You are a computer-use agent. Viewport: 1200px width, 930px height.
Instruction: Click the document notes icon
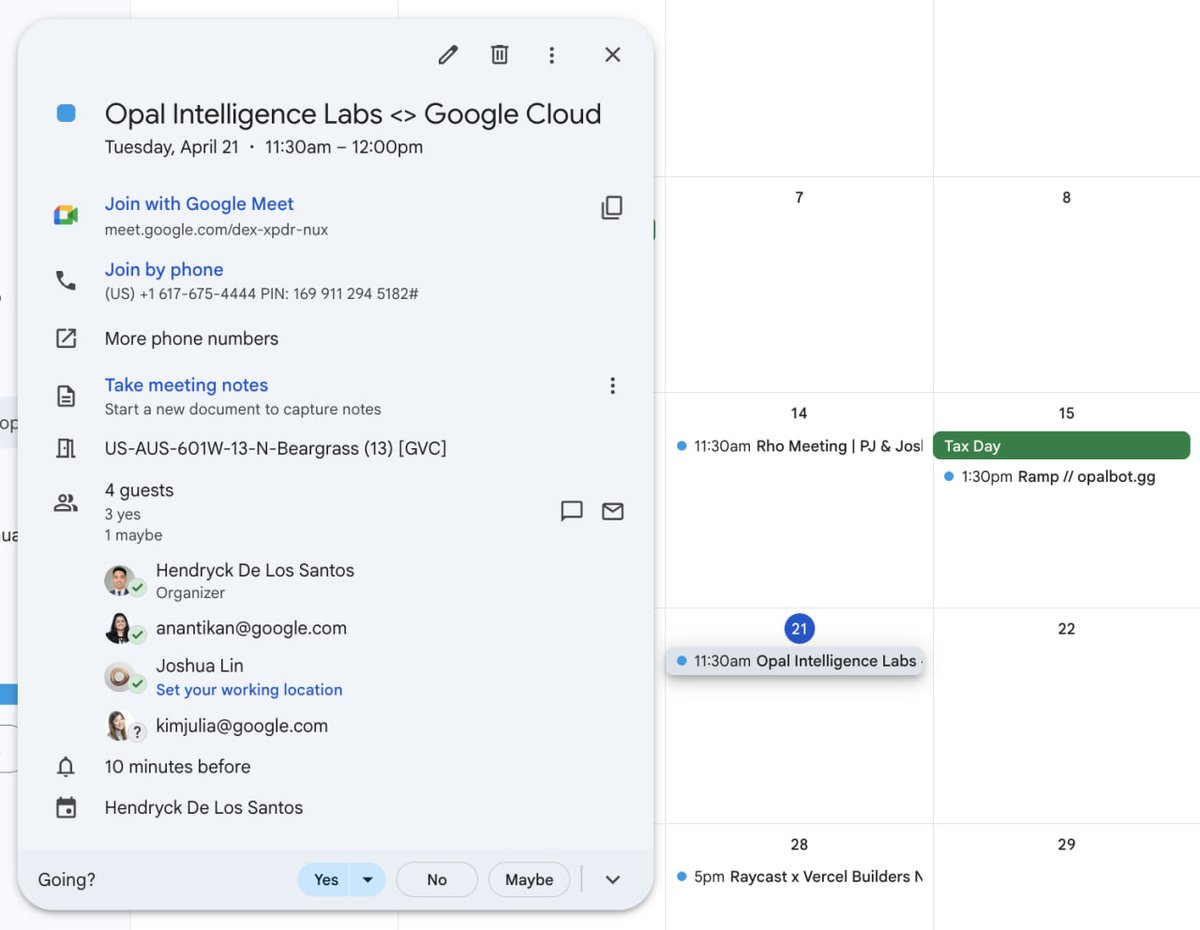click(66, 396)
